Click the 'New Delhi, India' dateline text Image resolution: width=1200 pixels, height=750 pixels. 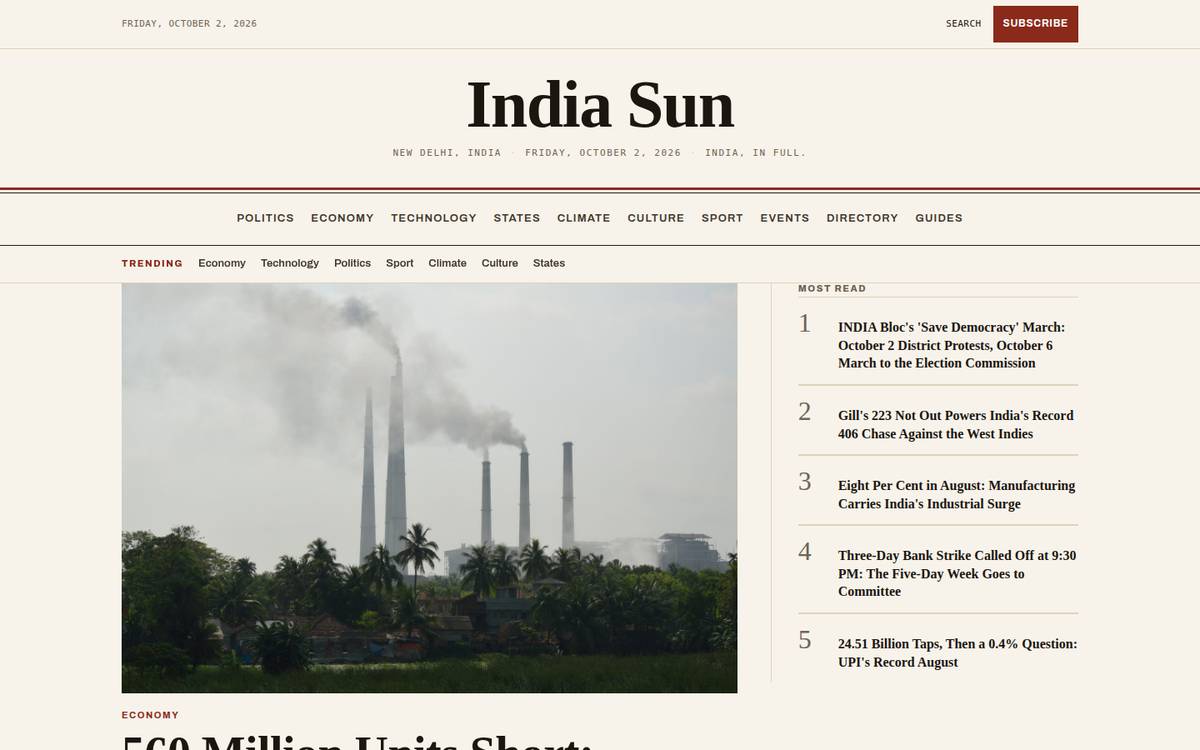pyautogui.click(x=447, y=153)
